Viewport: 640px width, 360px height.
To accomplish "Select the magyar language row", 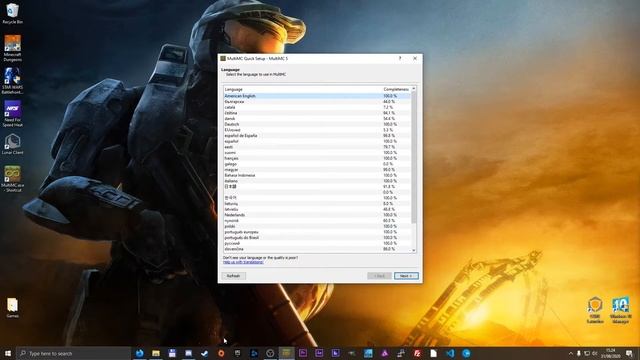I will click(317, 169).
